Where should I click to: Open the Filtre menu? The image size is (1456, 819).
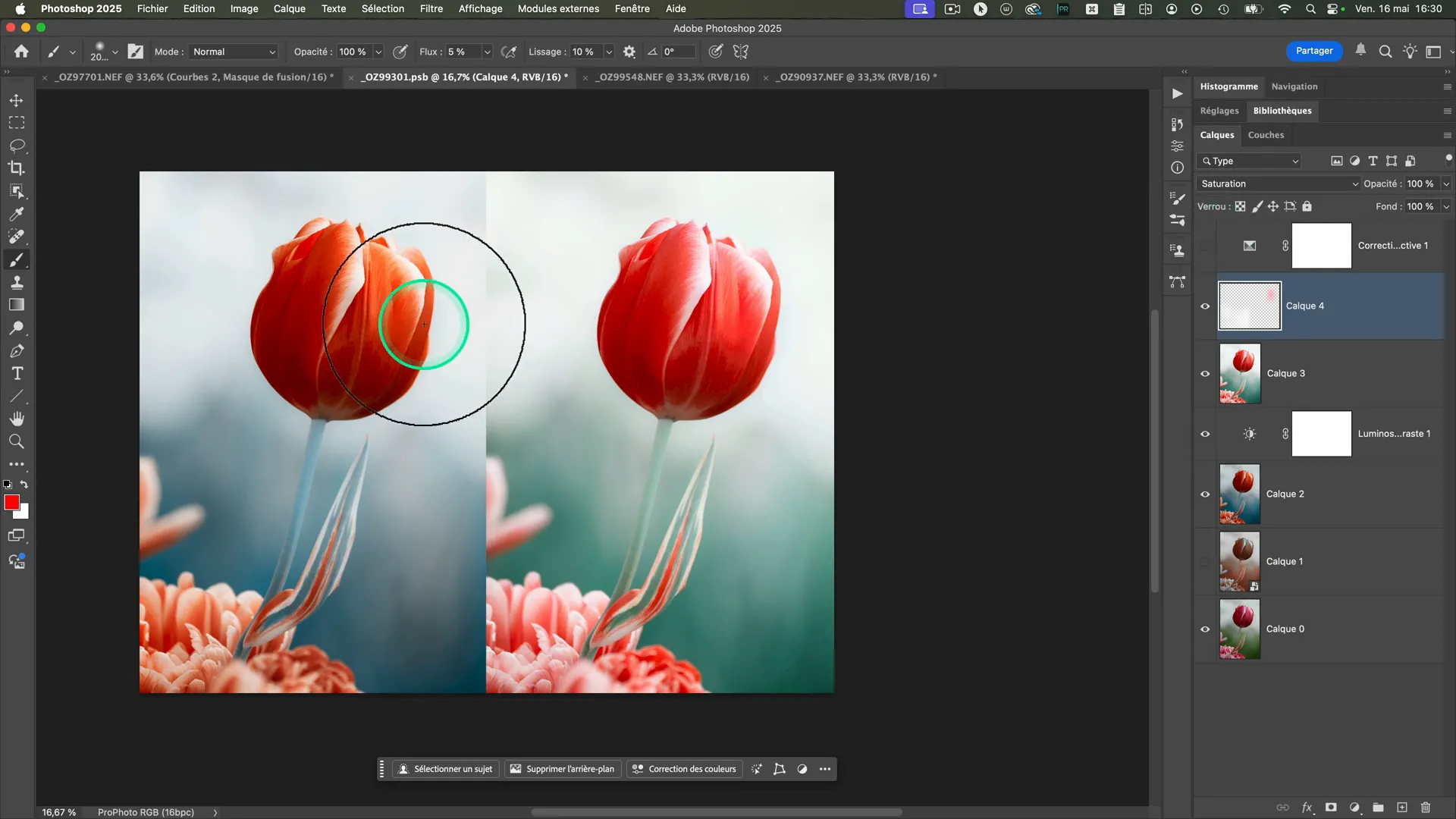click(x=431, y=8)
